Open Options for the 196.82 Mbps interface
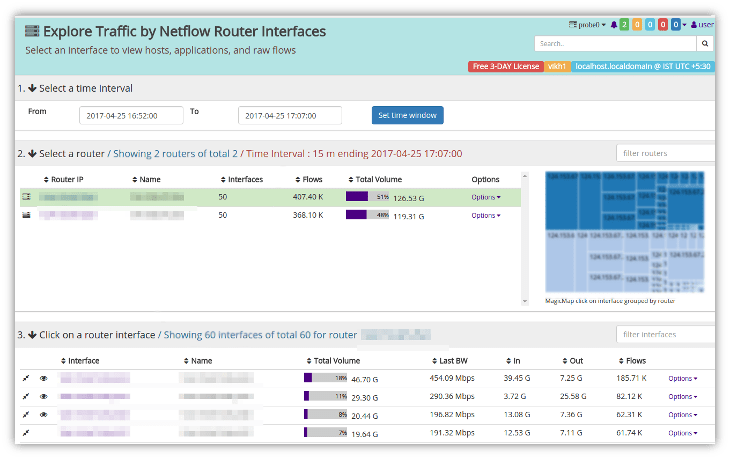This screenshot has width=730, height=459. pos(683,415)
